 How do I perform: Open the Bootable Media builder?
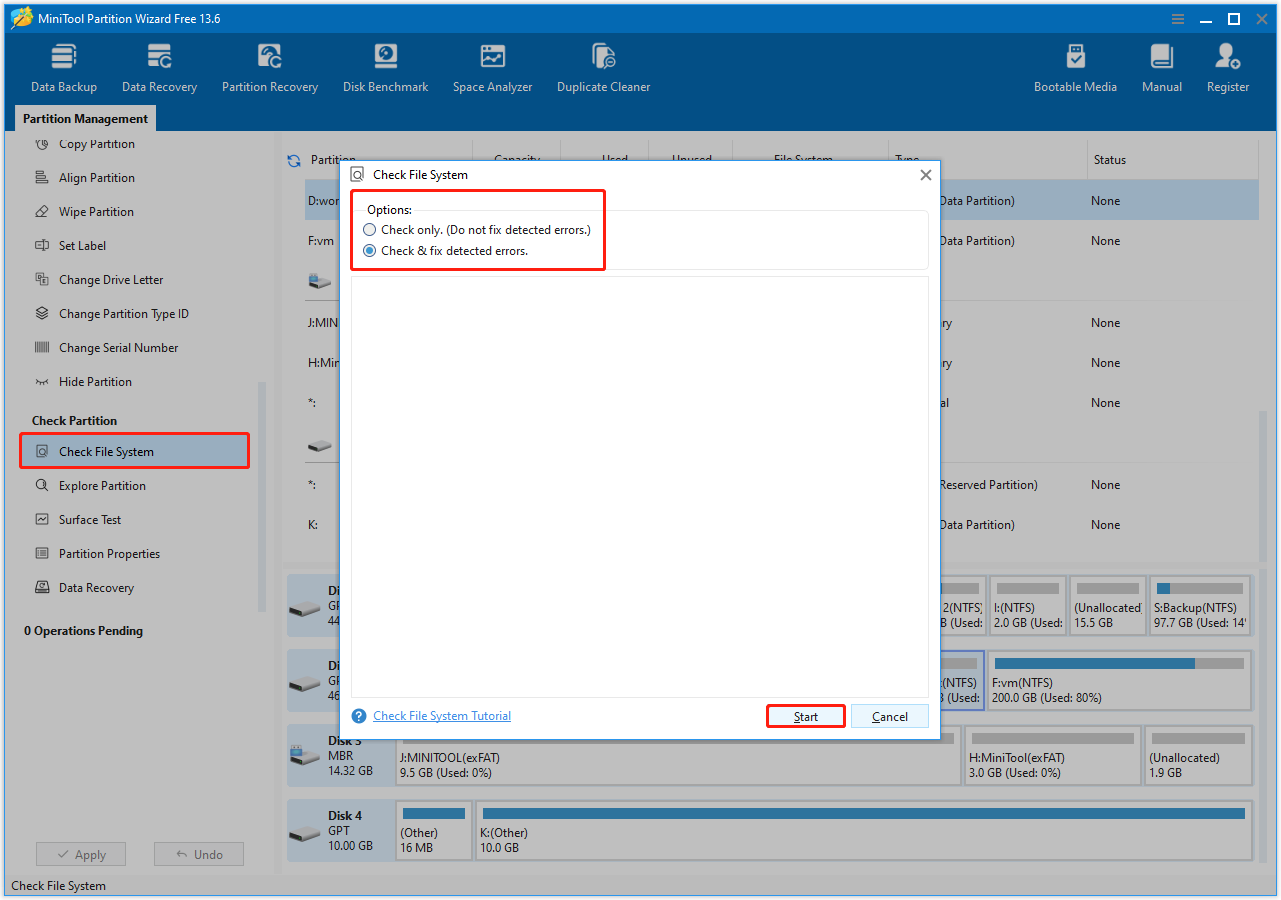pyautogui.click(x=1075, y=65)
